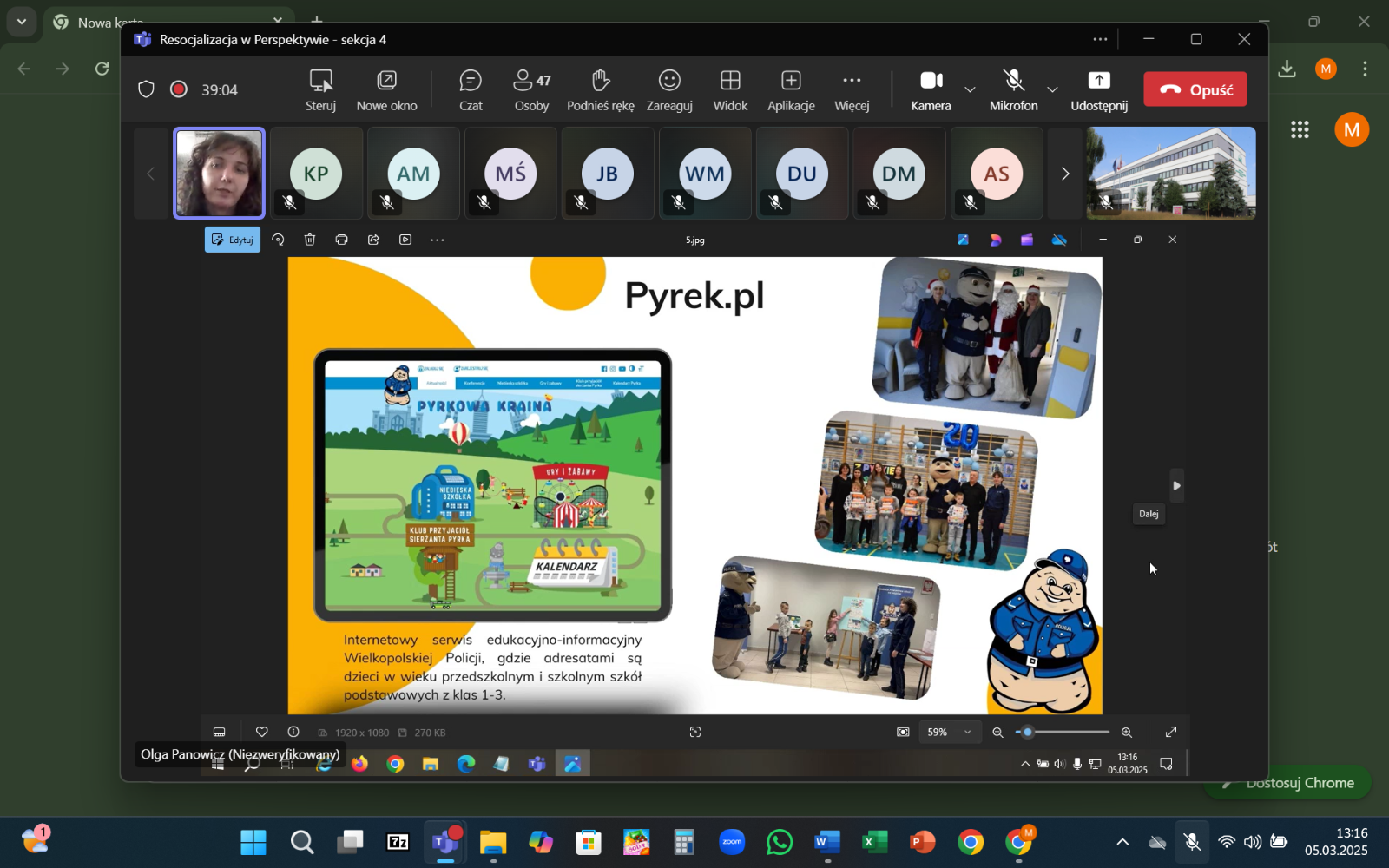Viewport: 1389px width, 868px height.
Task: Open Word from the Windows taskbar
Action: 826,842
